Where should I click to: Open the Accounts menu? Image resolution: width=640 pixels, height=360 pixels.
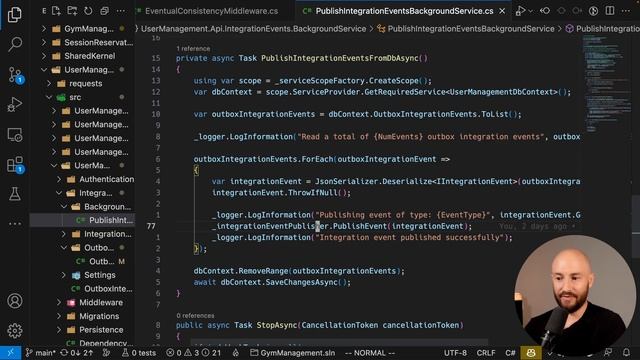coord(15,301)
